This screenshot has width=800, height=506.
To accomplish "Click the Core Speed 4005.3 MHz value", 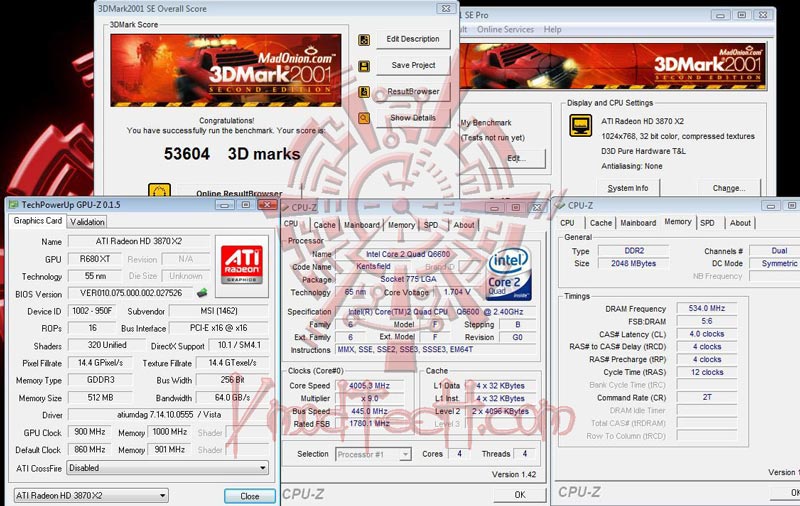I will click(369, 386).
